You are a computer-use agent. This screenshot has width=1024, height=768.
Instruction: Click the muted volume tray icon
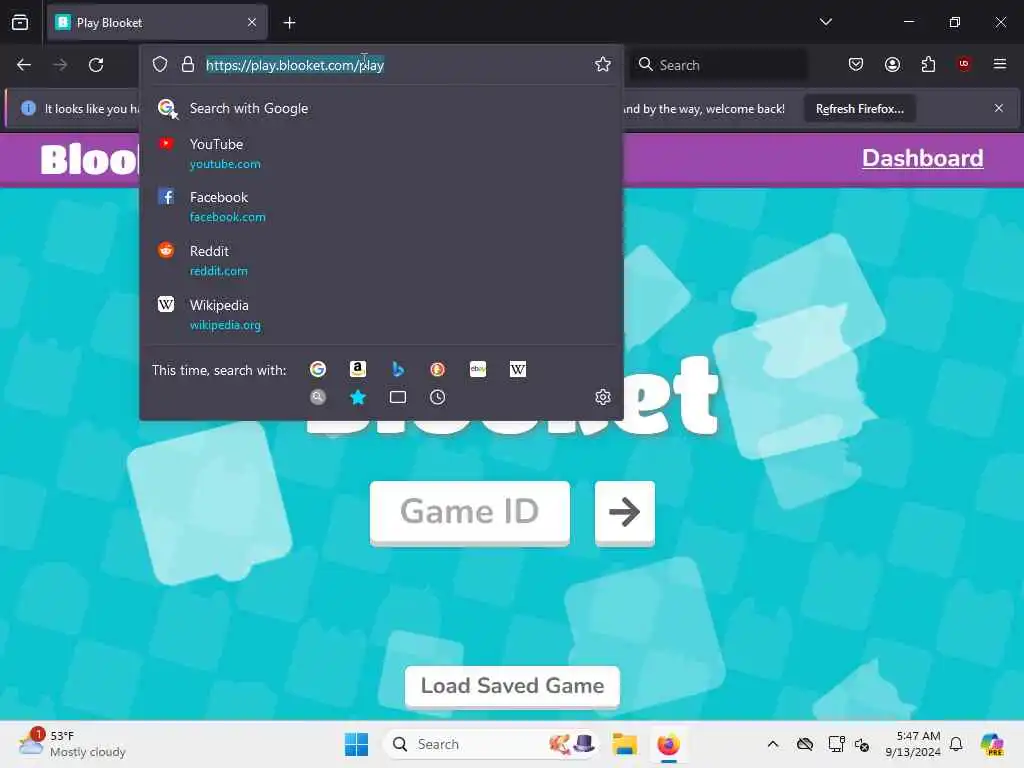click(x=862, y=744)
